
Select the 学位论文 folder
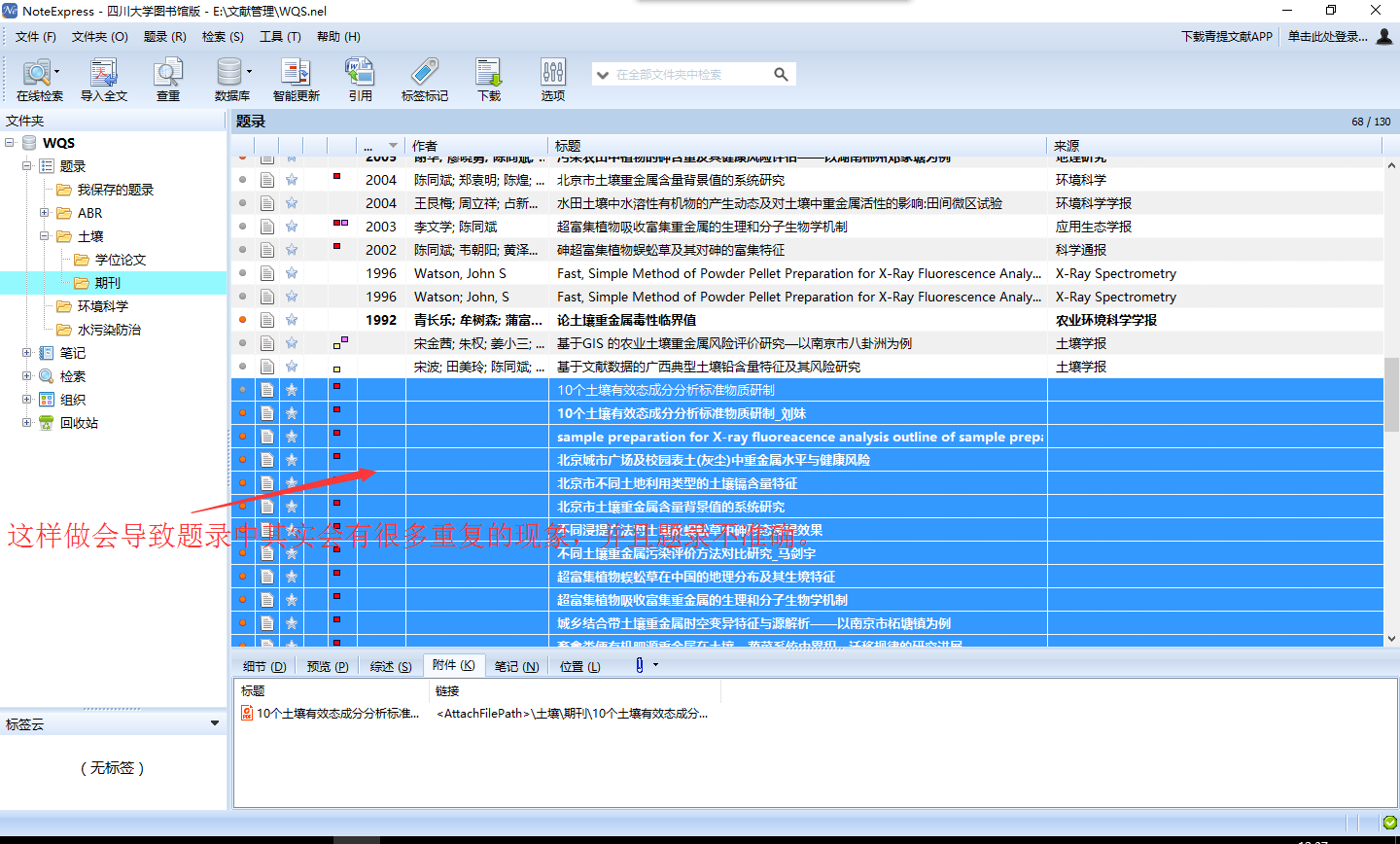[x=121, y=260]
